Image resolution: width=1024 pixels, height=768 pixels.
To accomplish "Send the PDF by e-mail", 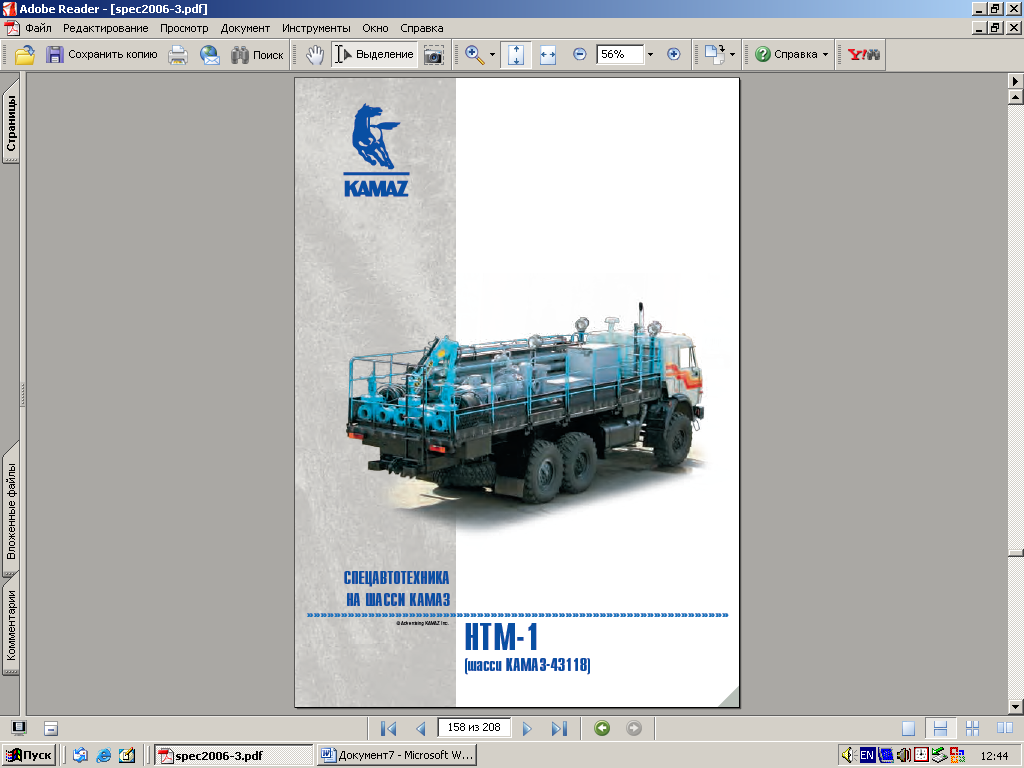I will coord(210,55).
